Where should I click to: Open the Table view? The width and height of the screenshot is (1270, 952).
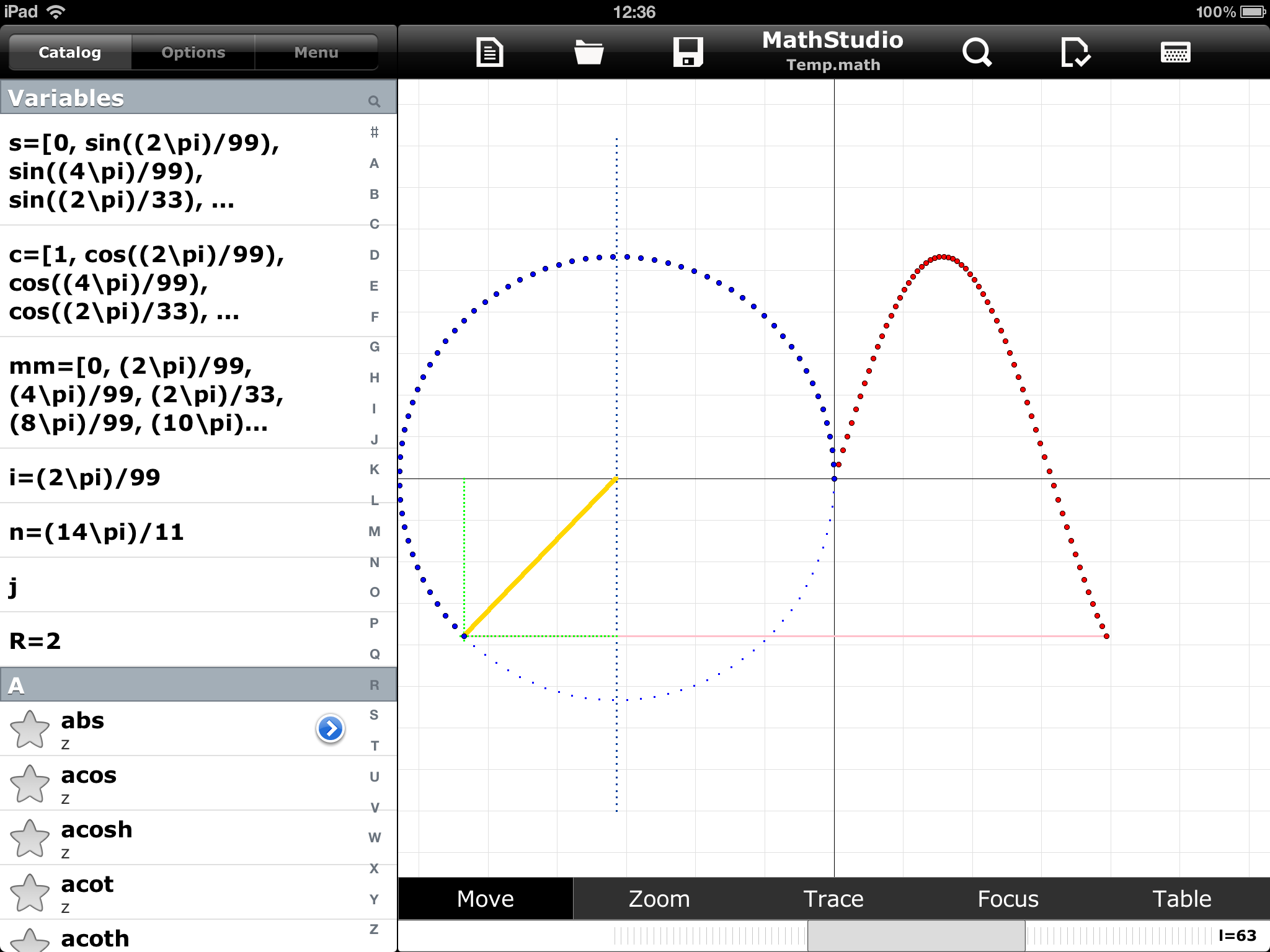[1182, 899]
